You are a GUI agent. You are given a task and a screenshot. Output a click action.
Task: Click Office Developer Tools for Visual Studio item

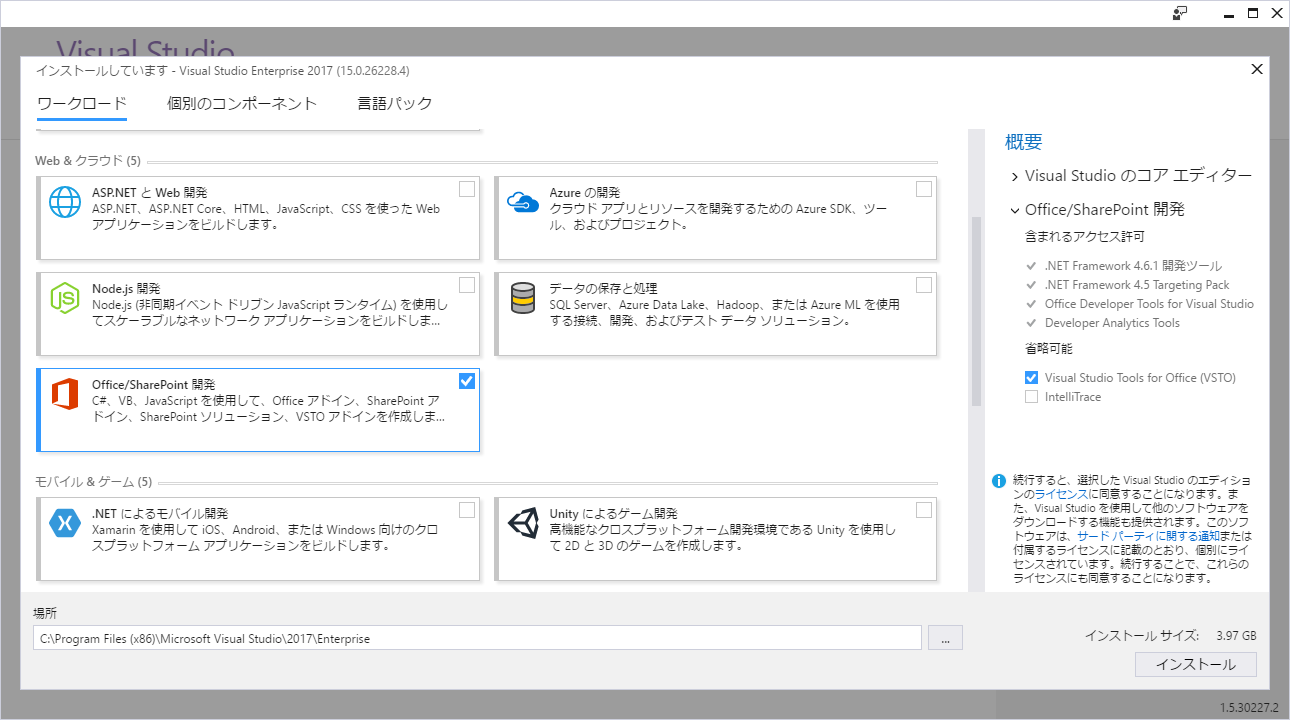tap(1149, 304)
